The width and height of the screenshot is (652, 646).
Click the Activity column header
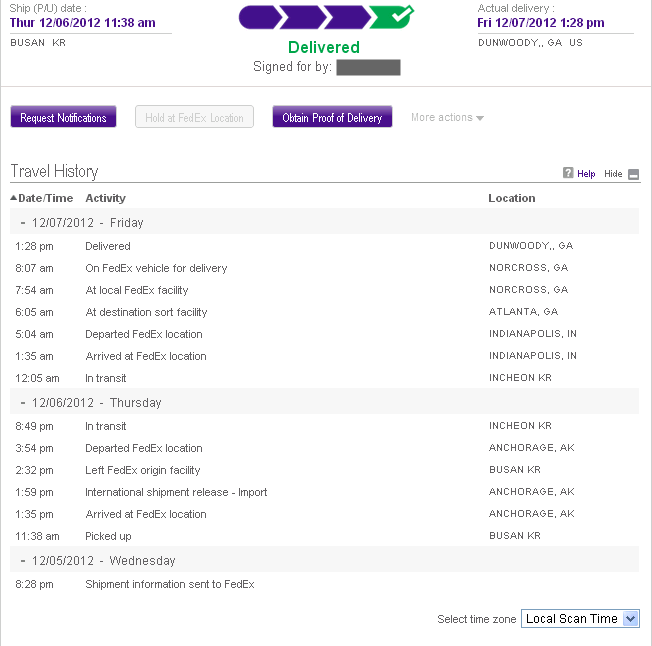pyautogui.click(x=106, y=198)
